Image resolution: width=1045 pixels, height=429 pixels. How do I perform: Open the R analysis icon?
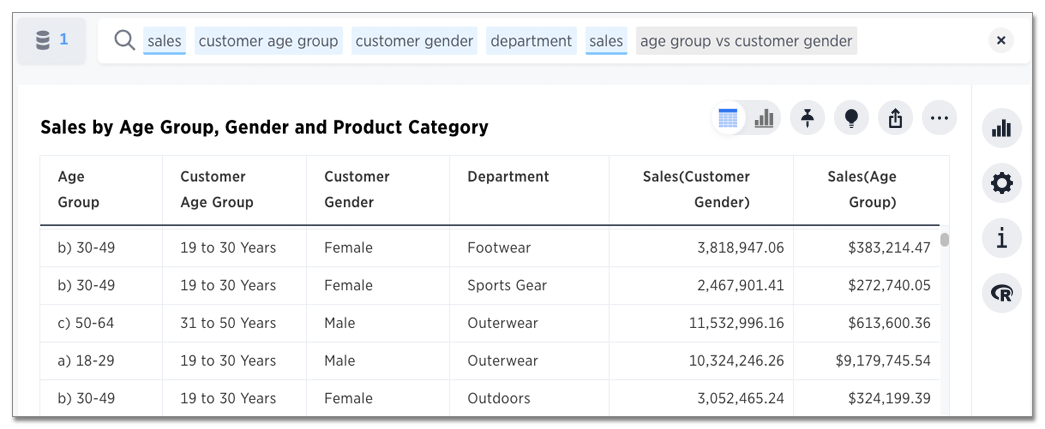[1001, 293]
